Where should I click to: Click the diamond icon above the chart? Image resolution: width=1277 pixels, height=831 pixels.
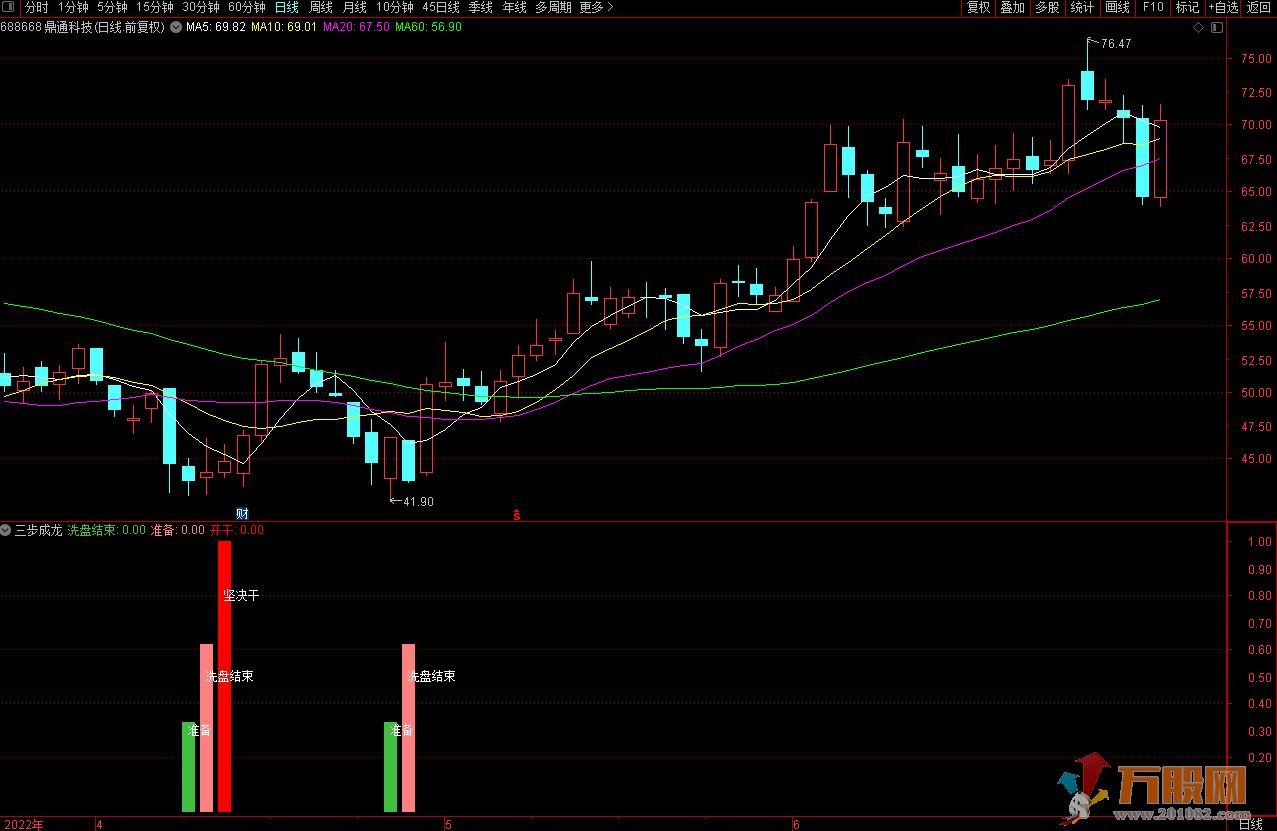pos(1199,28)
